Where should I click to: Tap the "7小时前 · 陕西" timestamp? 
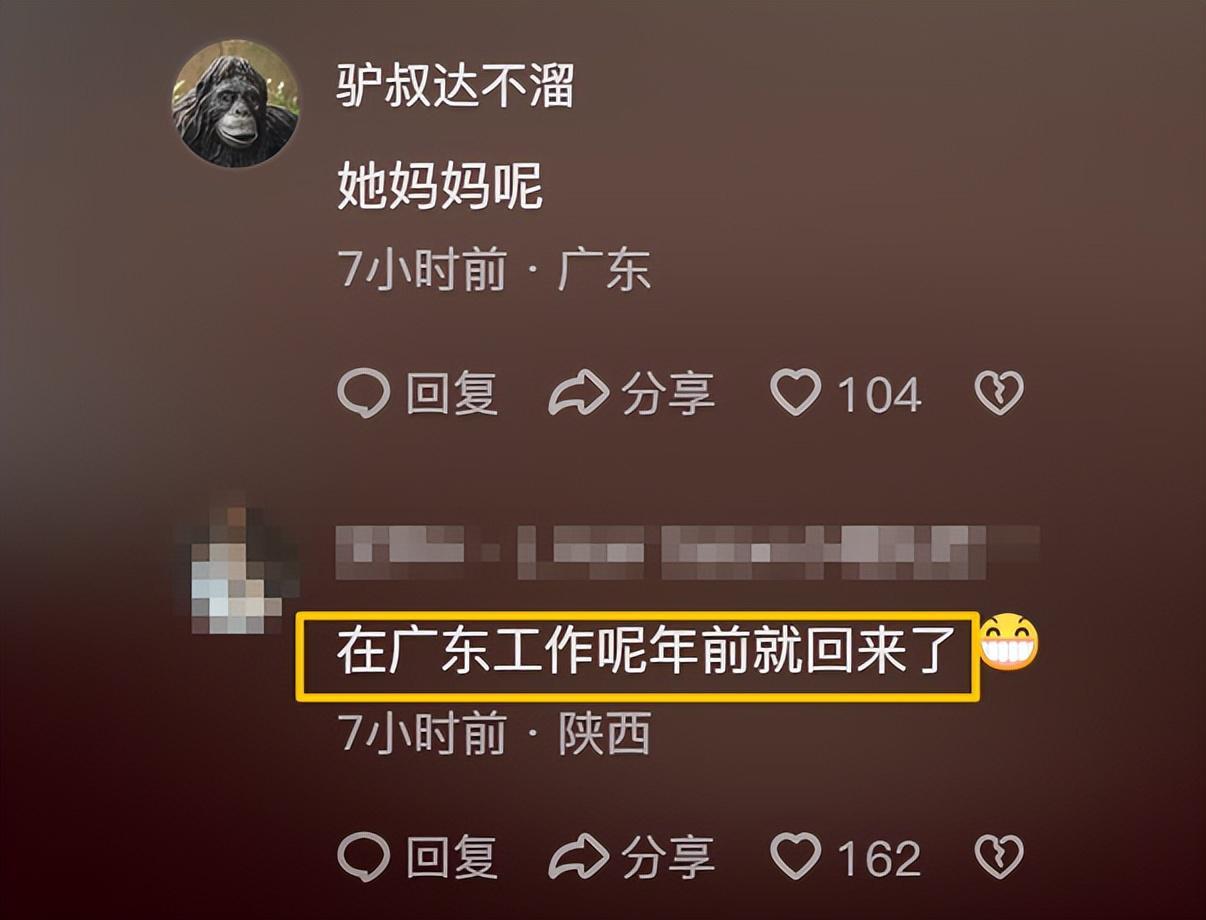[496, 735]
